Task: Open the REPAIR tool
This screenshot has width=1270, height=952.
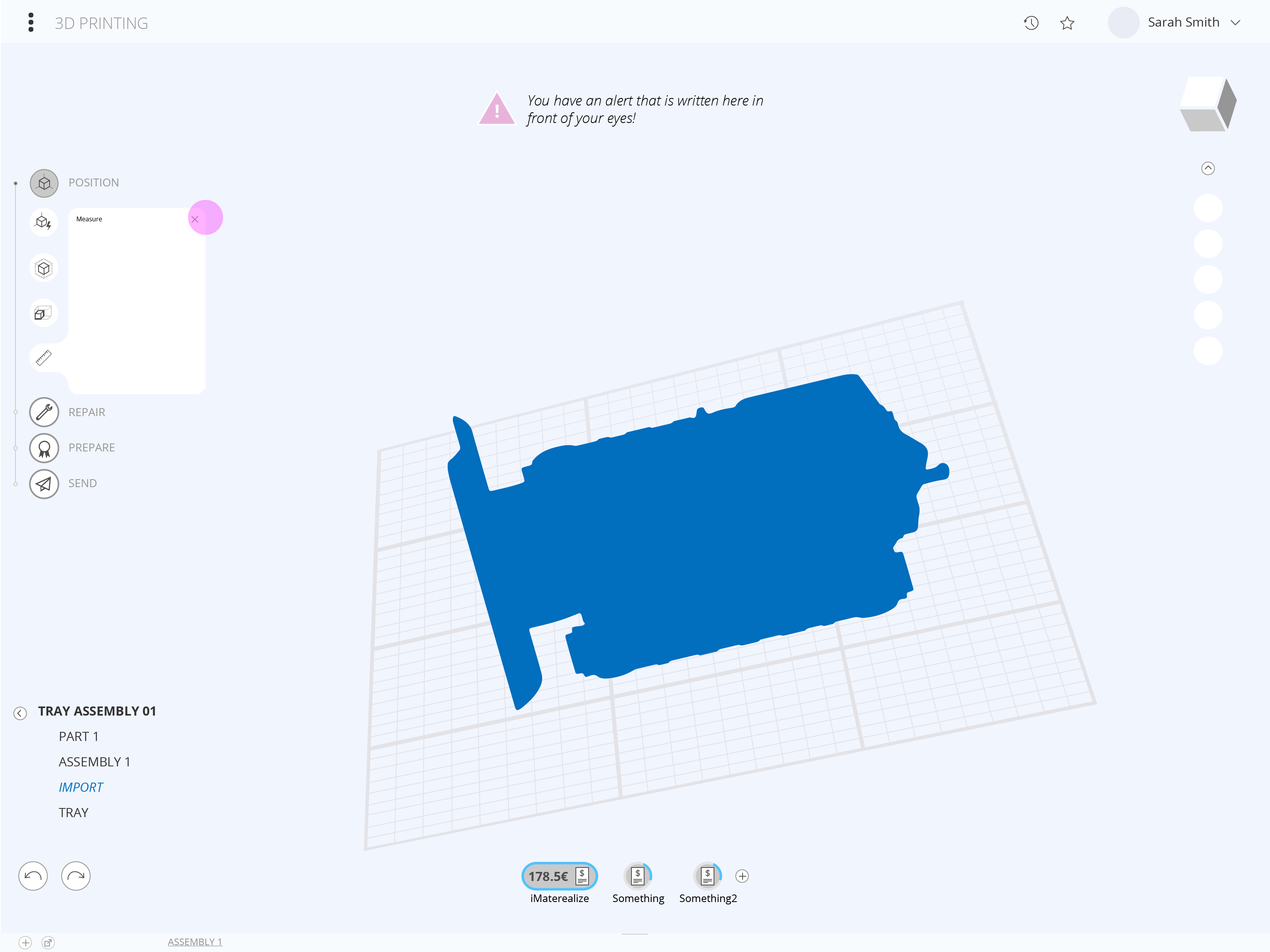Action: 44,412
